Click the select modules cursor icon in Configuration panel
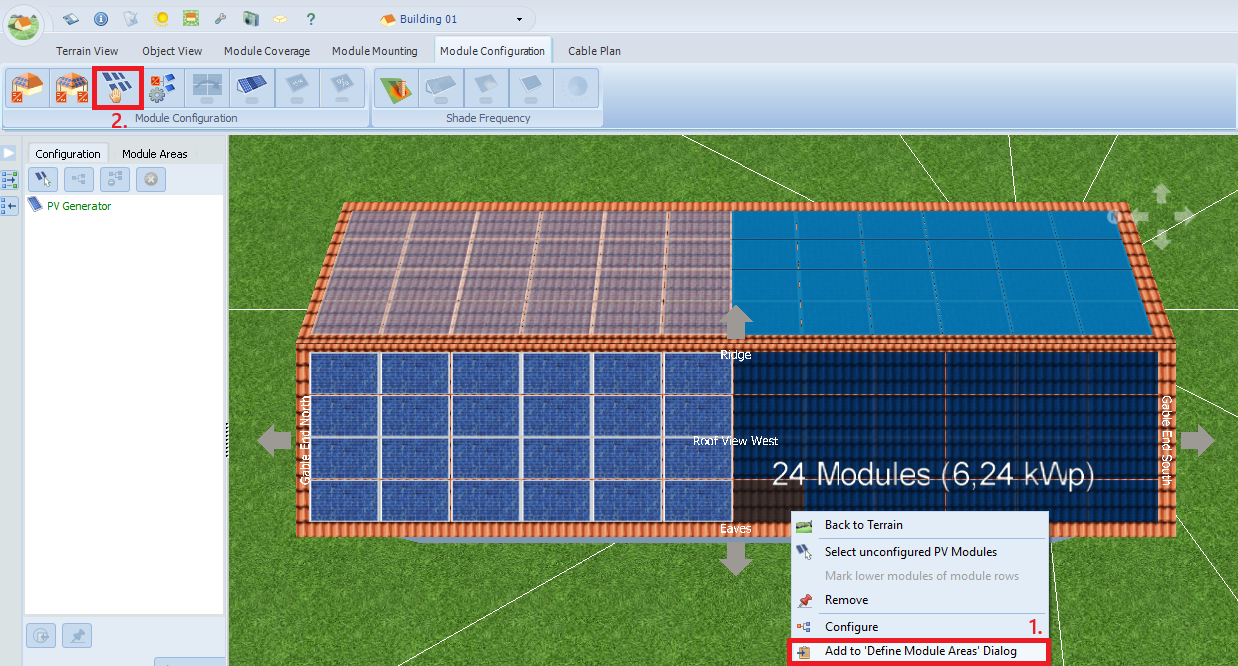 (43, 180)
